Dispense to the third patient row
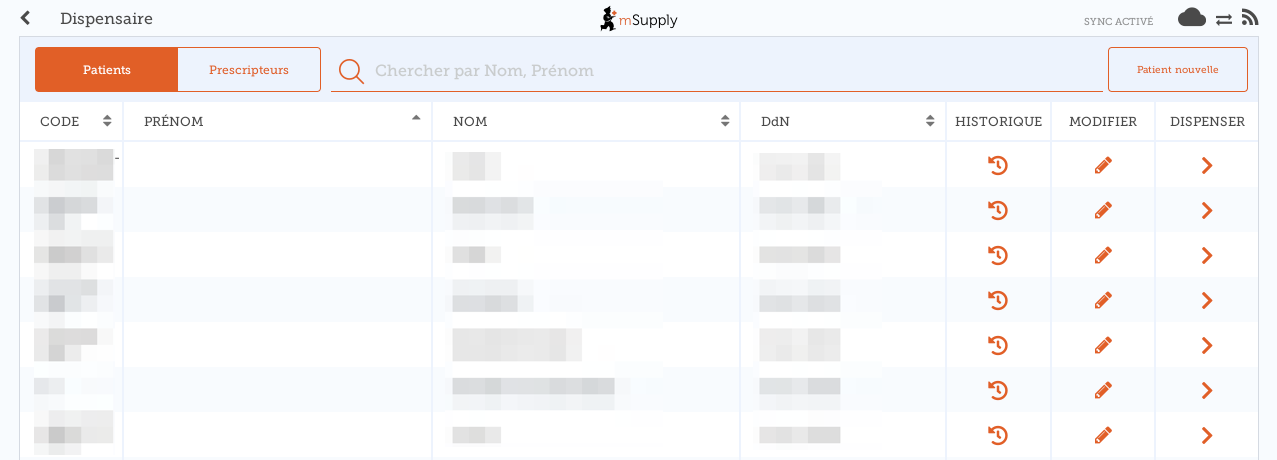 click(x=1207, y=255)
